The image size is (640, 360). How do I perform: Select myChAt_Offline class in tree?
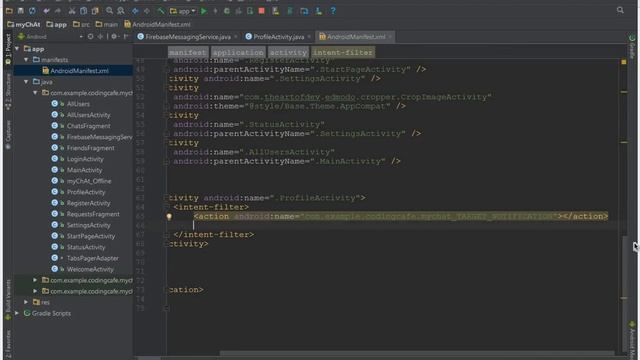click(89, 181)
